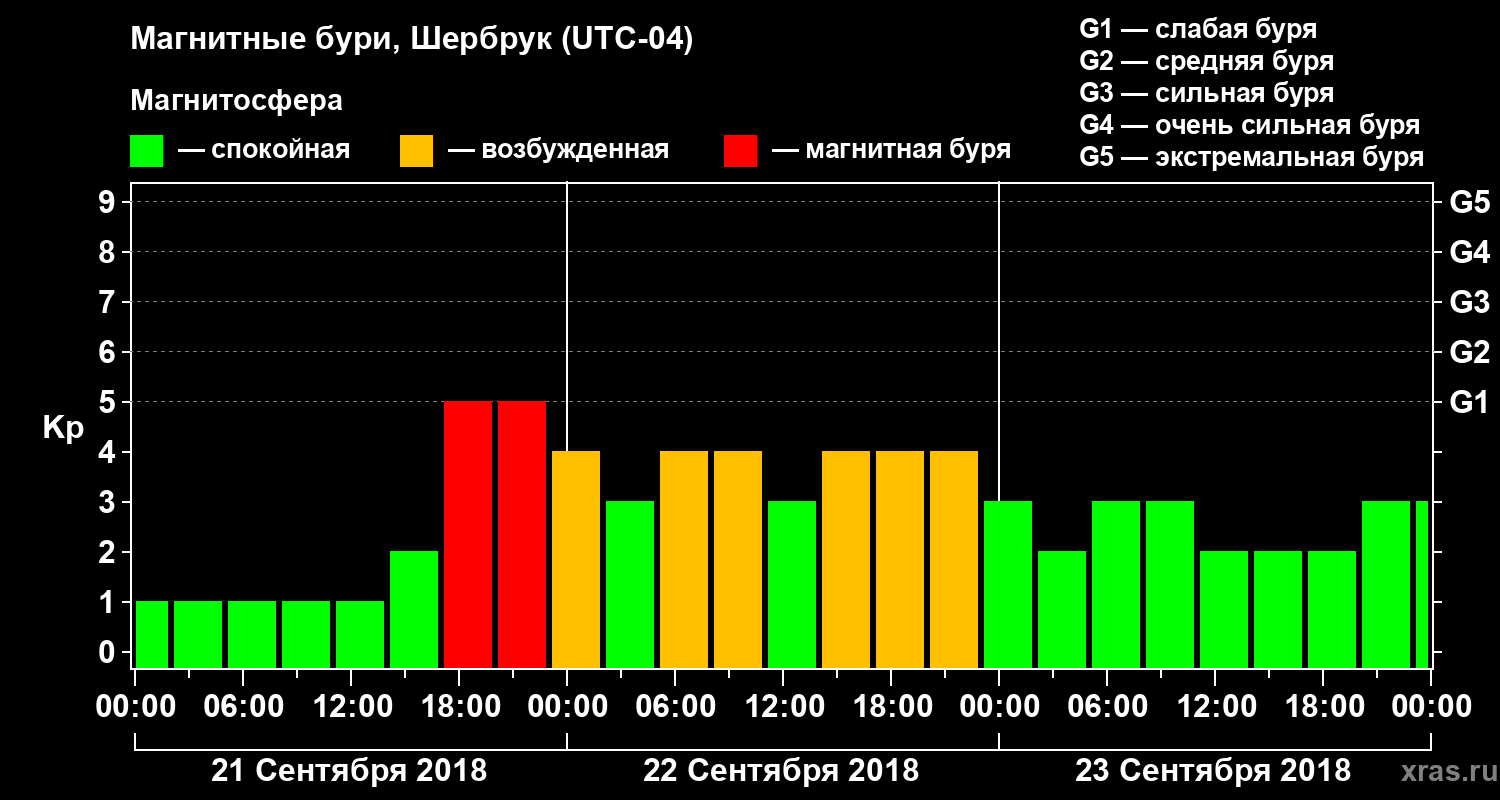Click the 'Магнитосфера' heading

click(236, 101)
